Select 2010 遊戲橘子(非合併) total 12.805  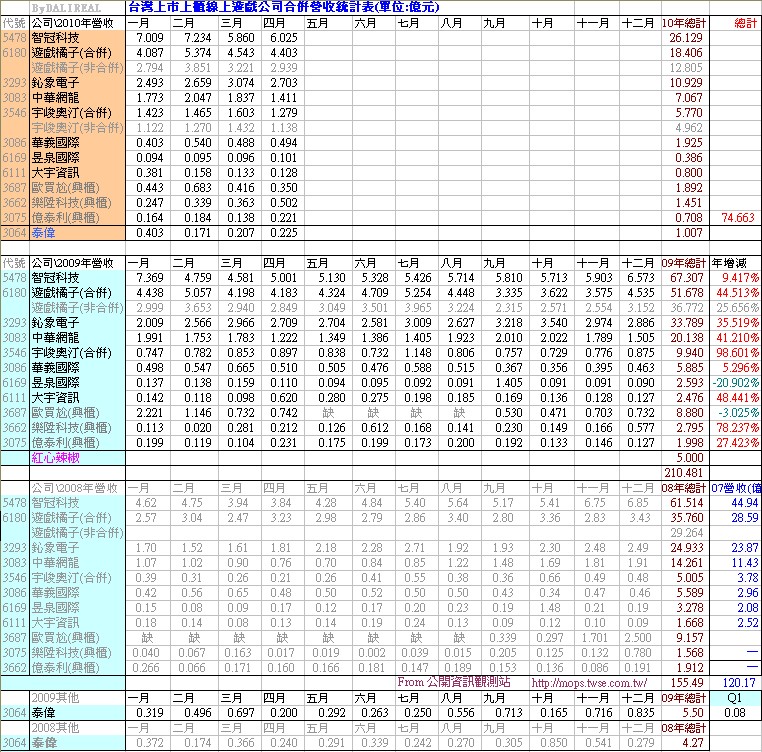686,68
